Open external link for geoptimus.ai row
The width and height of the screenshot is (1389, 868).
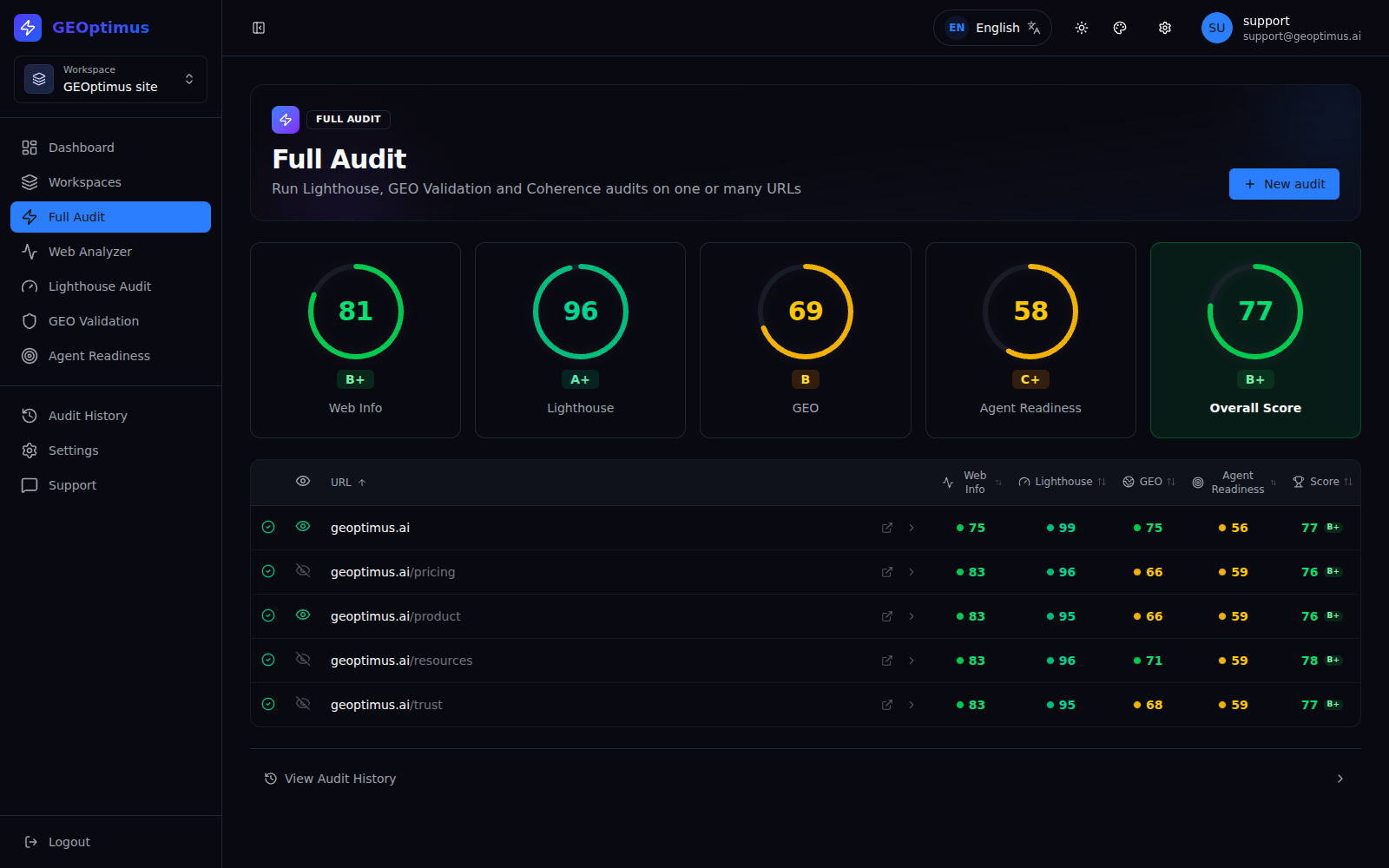coord(887,528)
